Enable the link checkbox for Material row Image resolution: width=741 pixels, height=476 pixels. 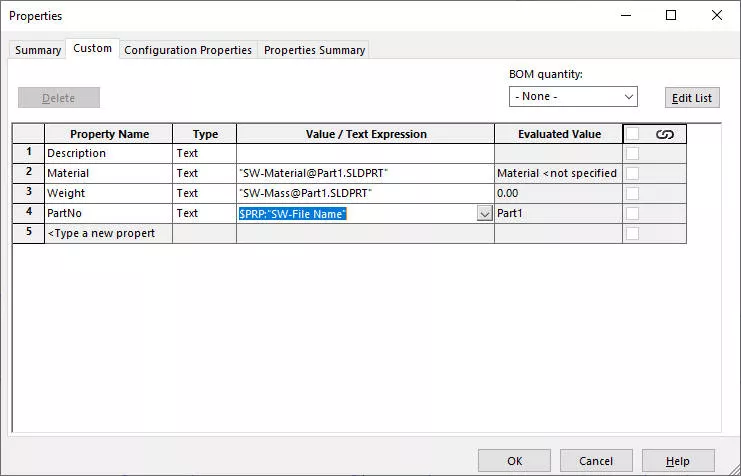(632, 173)
